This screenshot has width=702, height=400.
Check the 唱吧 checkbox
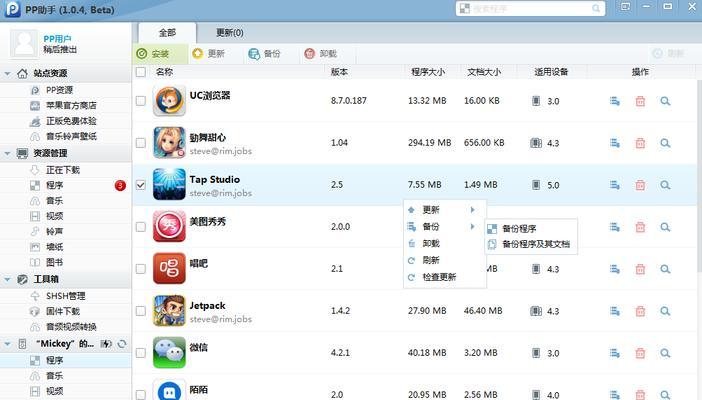[141, 269]
